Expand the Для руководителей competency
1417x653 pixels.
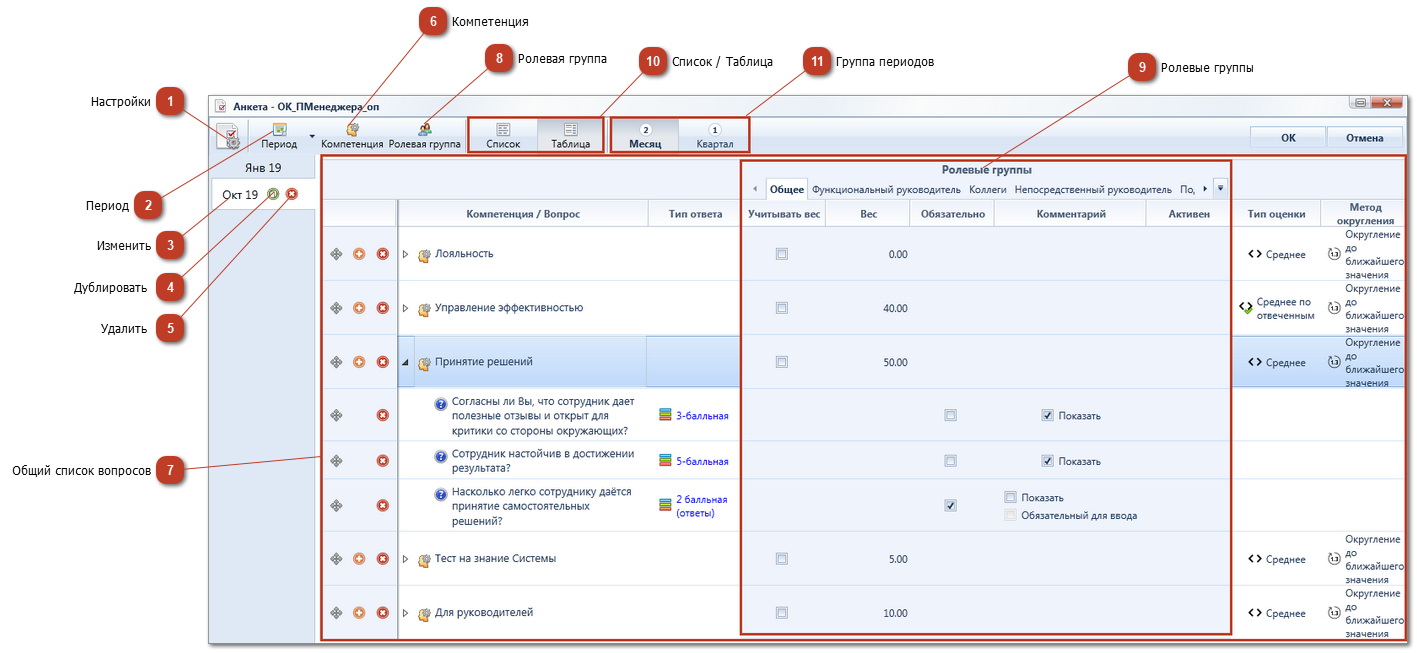(406, 613)
